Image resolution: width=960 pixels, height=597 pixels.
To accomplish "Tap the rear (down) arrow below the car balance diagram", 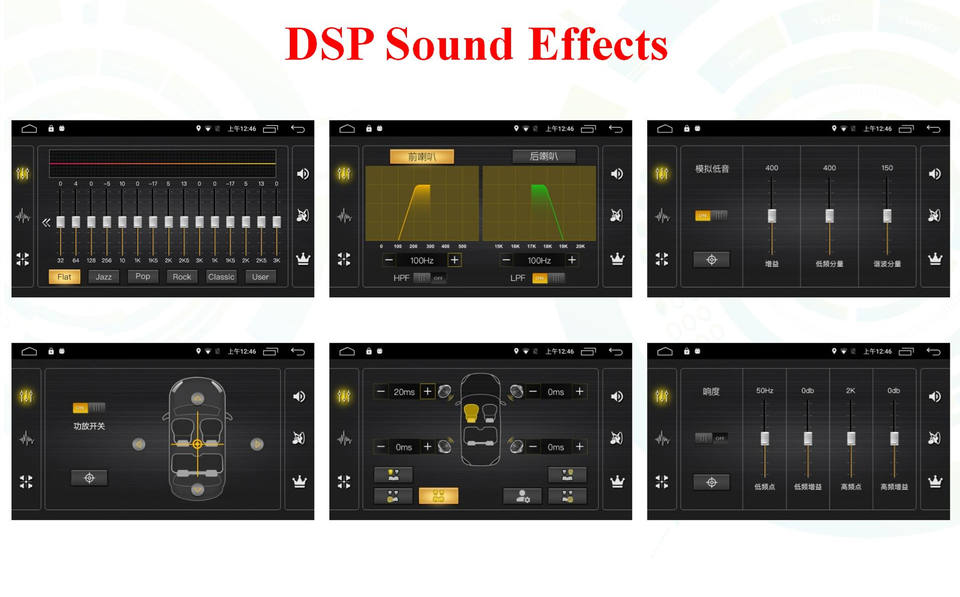I will (x=197, y=489).
